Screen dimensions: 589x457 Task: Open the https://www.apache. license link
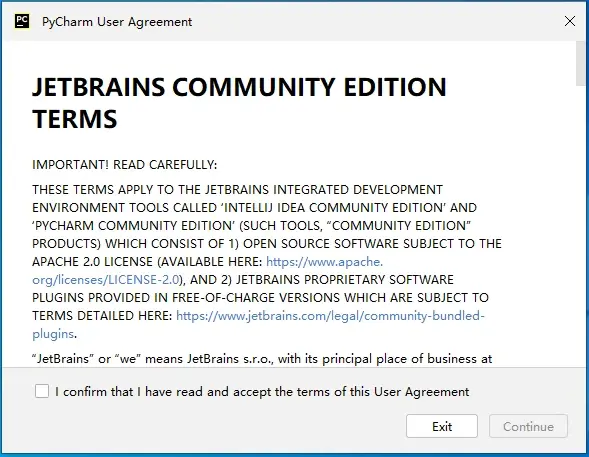pyautogui.click(x=325, y=262)
